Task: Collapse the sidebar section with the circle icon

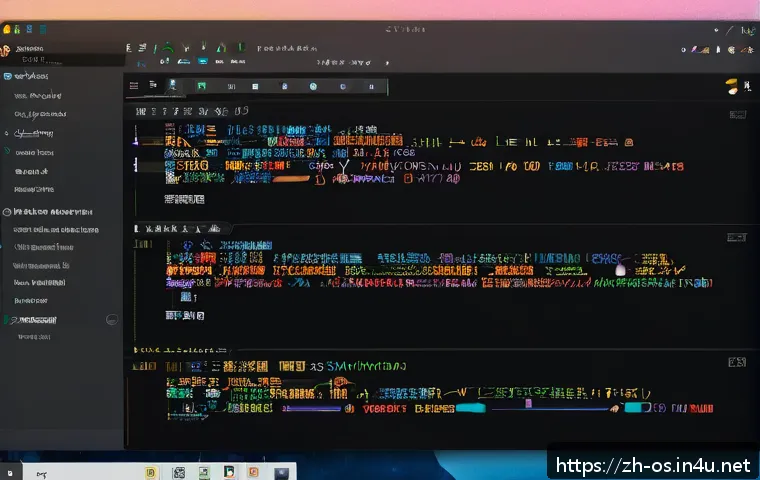Action: 7,212
